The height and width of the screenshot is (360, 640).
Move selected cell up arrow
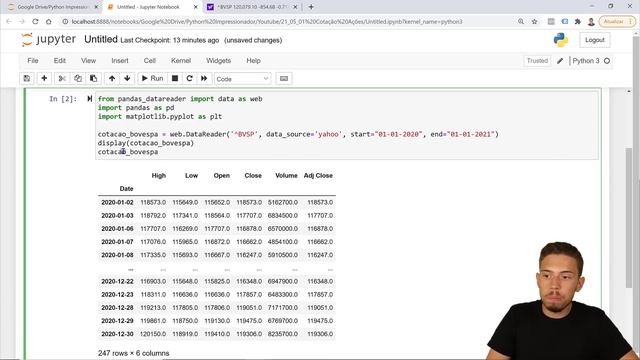pyautogui.click(x=112, y=78)
